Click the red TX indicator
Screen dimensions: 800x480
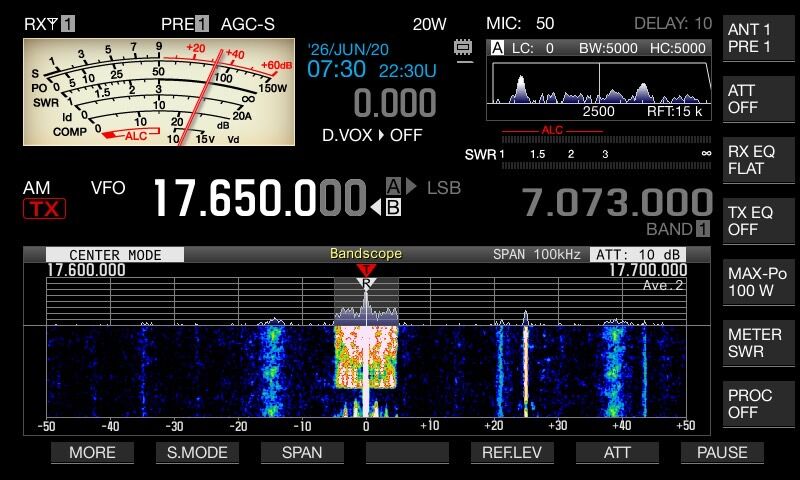tap(44, 208)
